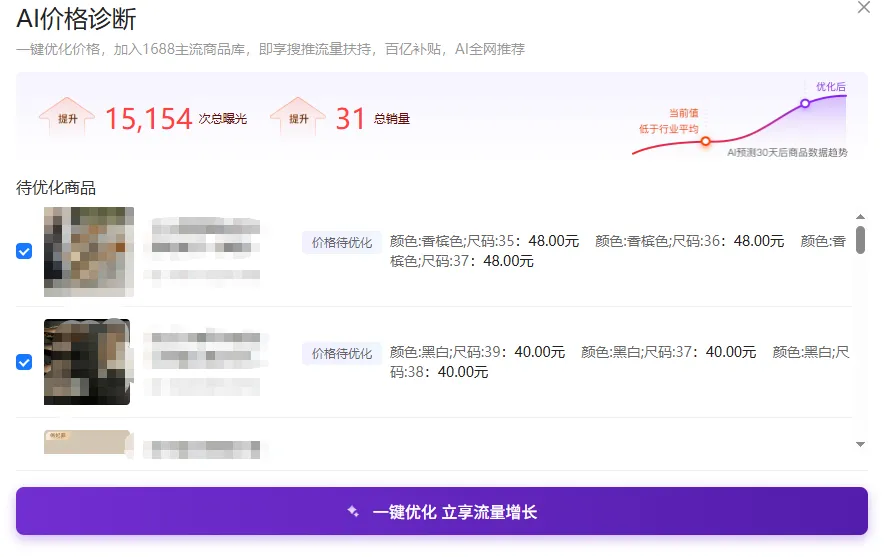Click 香槟色 尺码:35 price 48.00元
The image size is (884, 557).
(x=554, y=241)
